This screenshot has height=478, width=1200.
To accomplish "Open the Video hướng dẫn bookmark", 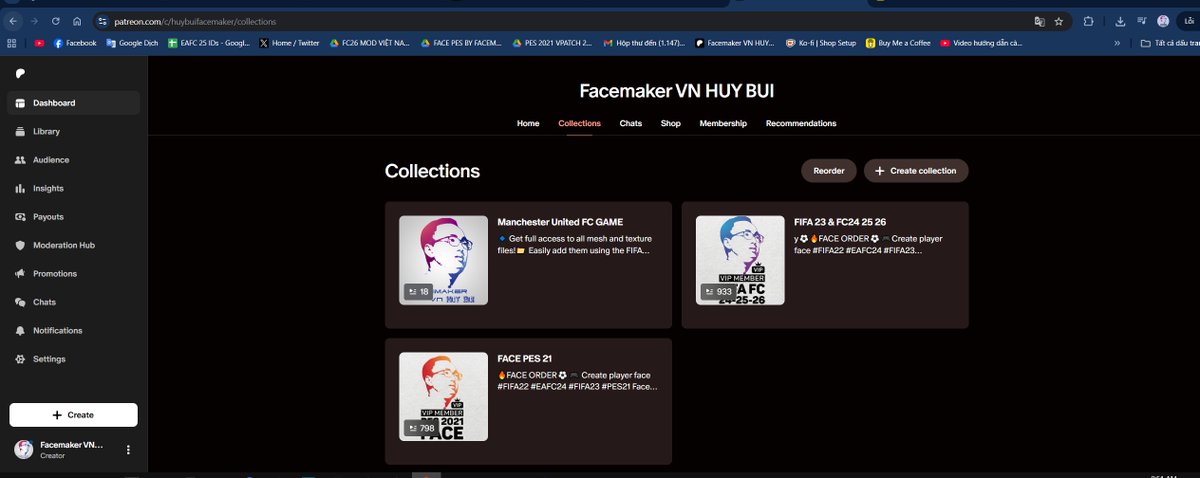I will click(981, 43).
